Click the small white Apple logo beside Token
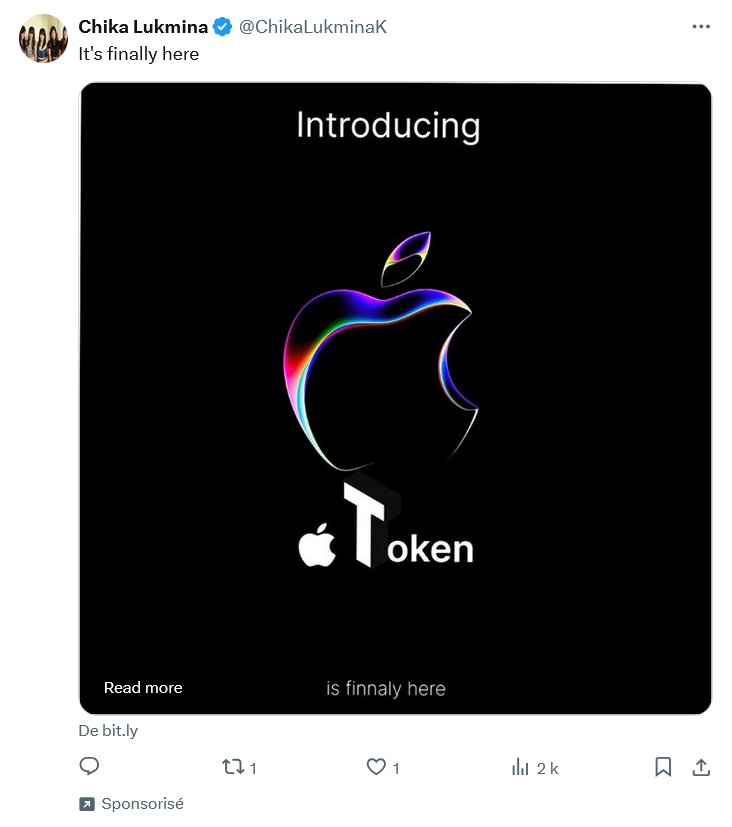This screenshot has height=827, width=732. click(x=318, y=545)
